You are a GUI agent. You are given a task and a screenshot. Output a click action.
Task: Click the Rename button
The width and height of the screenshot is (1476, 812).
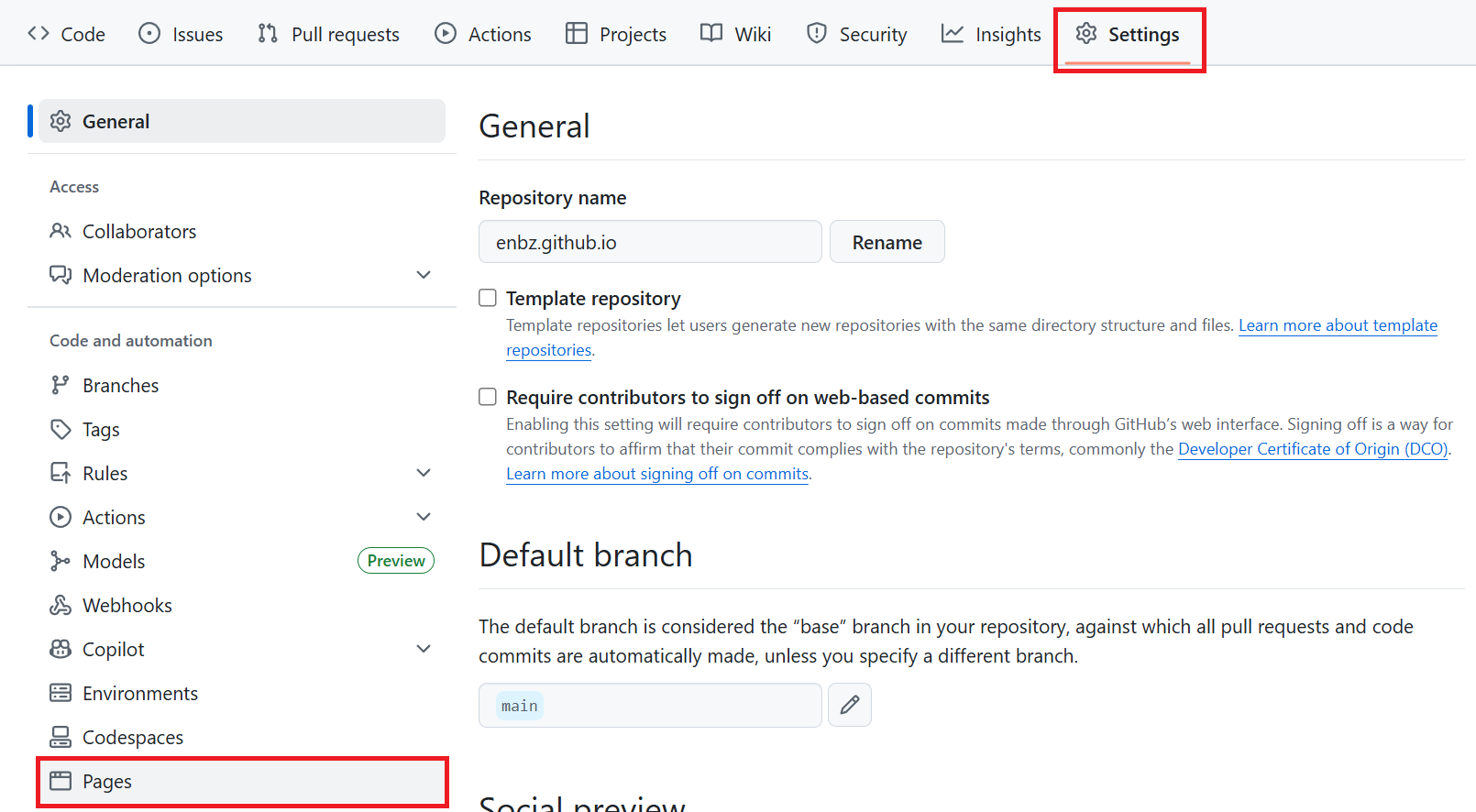coord(887,242)
